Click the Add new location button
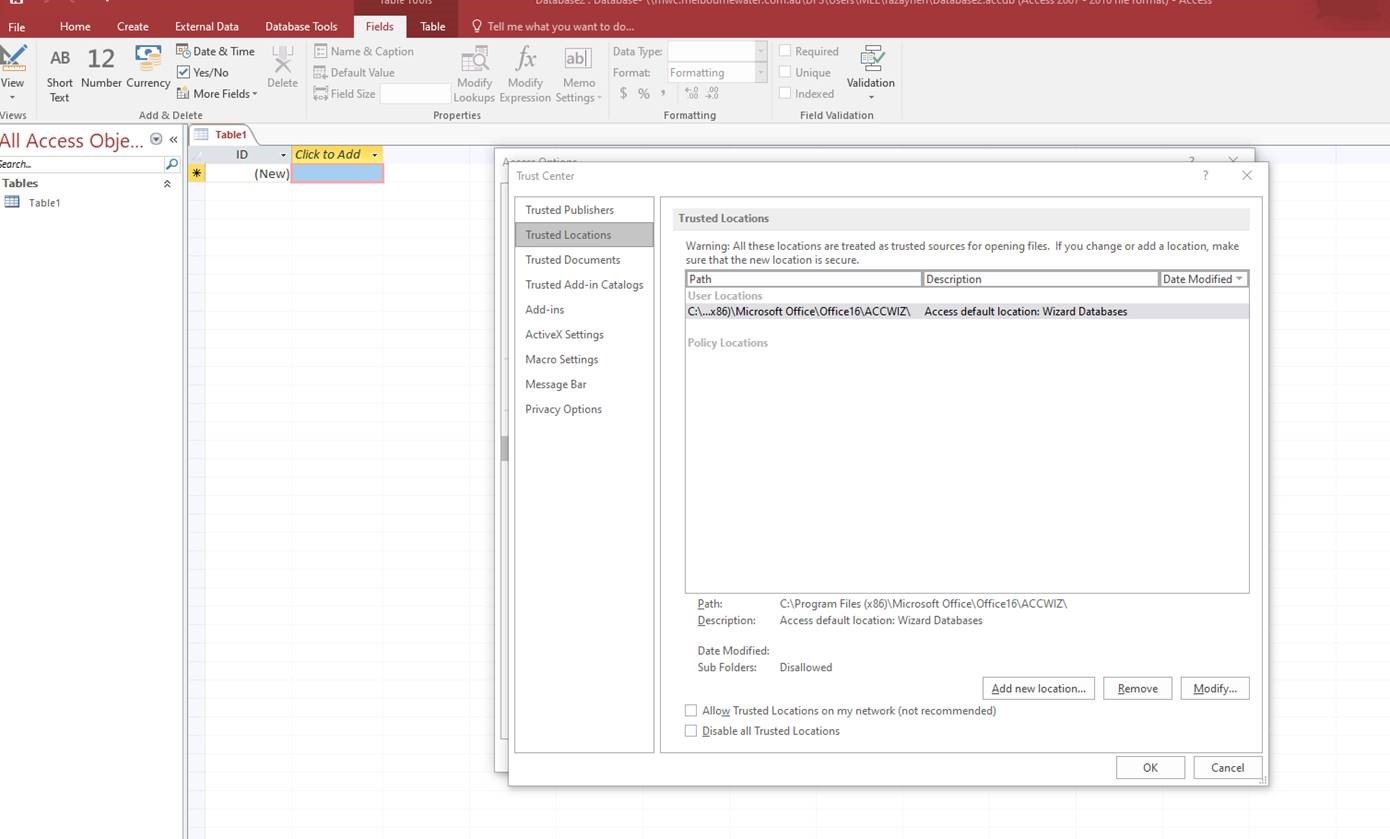1390x839 pixels. 1037,688
